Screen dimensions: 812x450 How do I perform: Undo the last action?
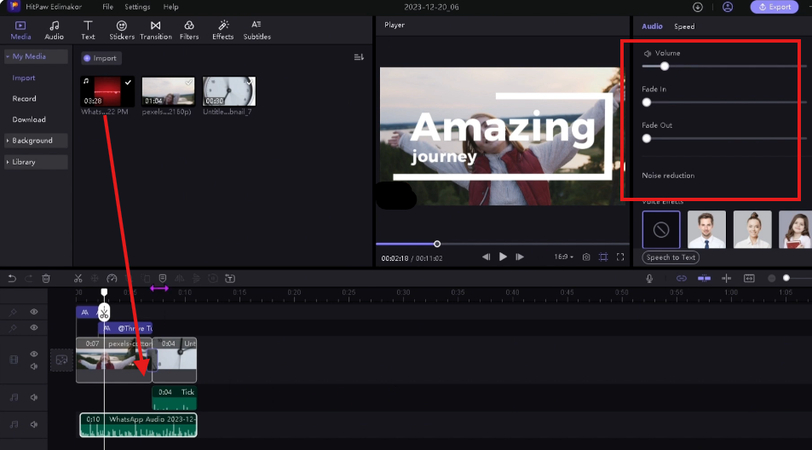tap(12, 279)
